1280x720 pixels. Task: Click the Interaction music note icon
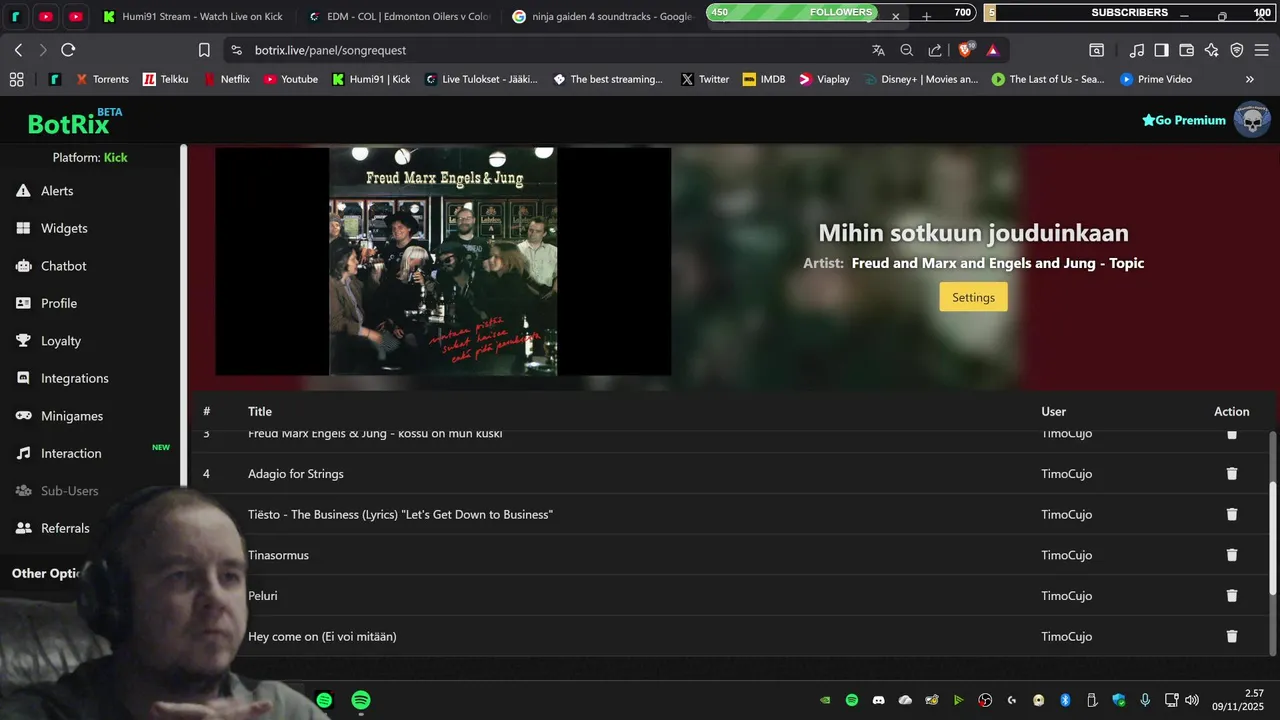click(23, 453)
